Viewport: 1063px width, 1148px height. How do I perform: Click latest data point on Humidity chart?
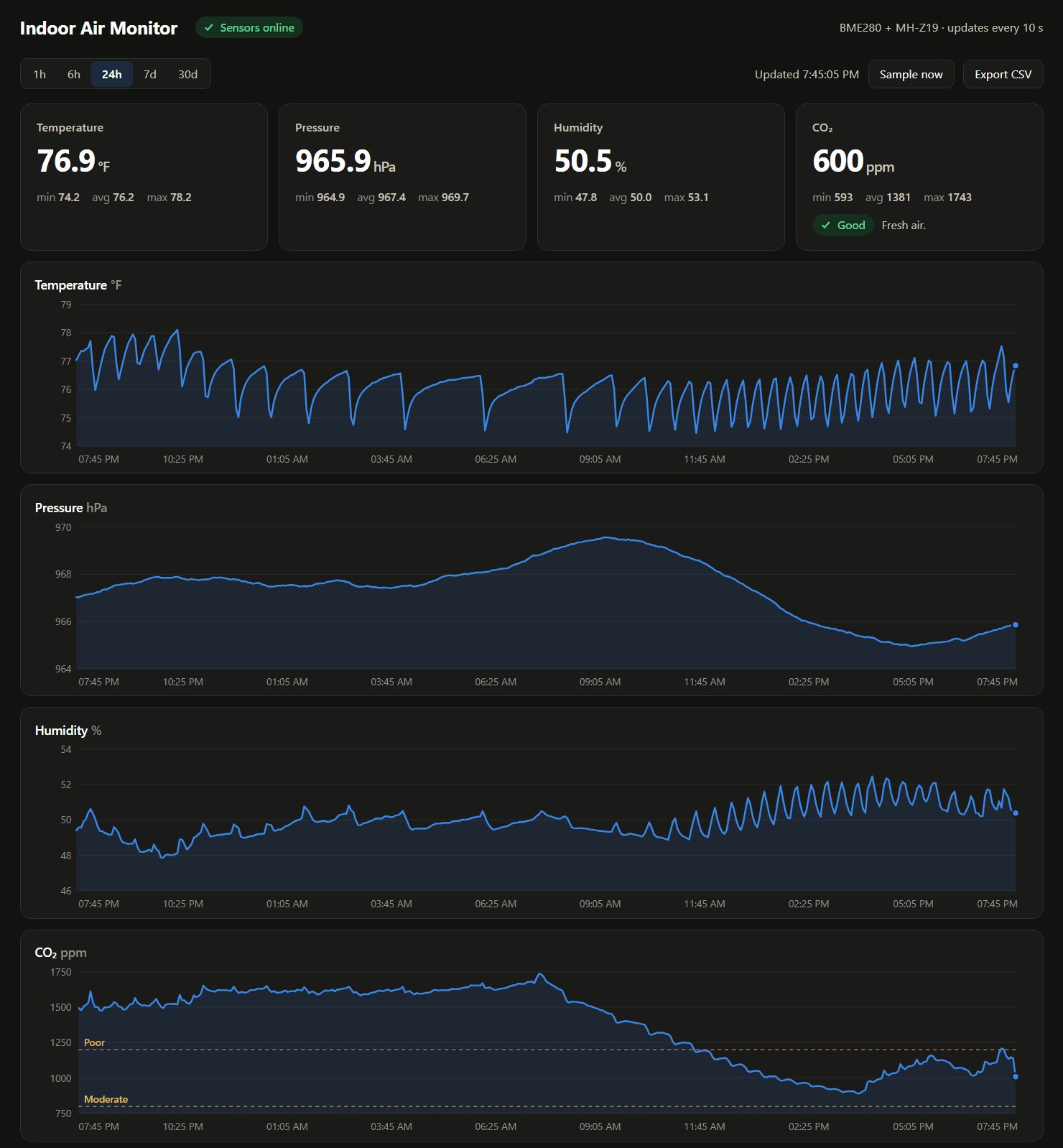(x=1015, y=813)
